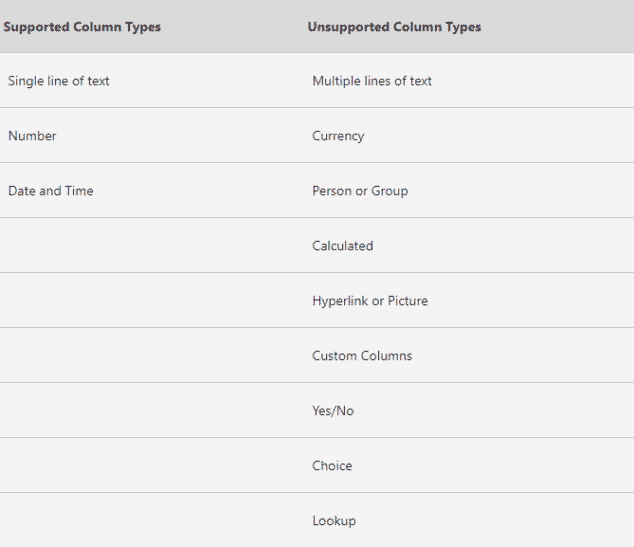Click empty supported cell beside Choice
The height and width of the screenshot is (547, 634).
coord(152,465)
